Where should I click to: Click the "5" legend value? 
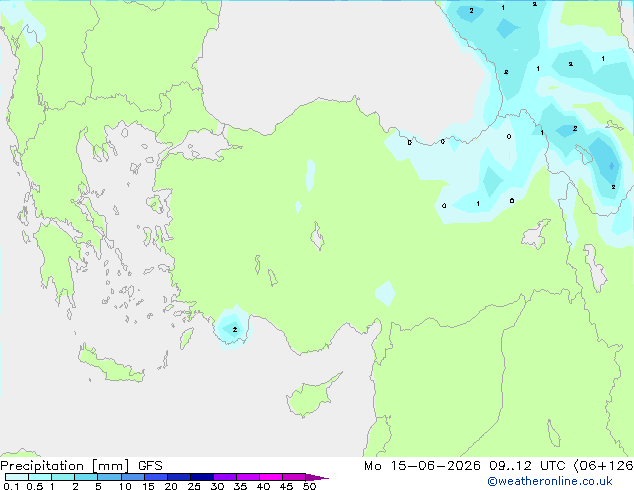click(x=98, y=486)
